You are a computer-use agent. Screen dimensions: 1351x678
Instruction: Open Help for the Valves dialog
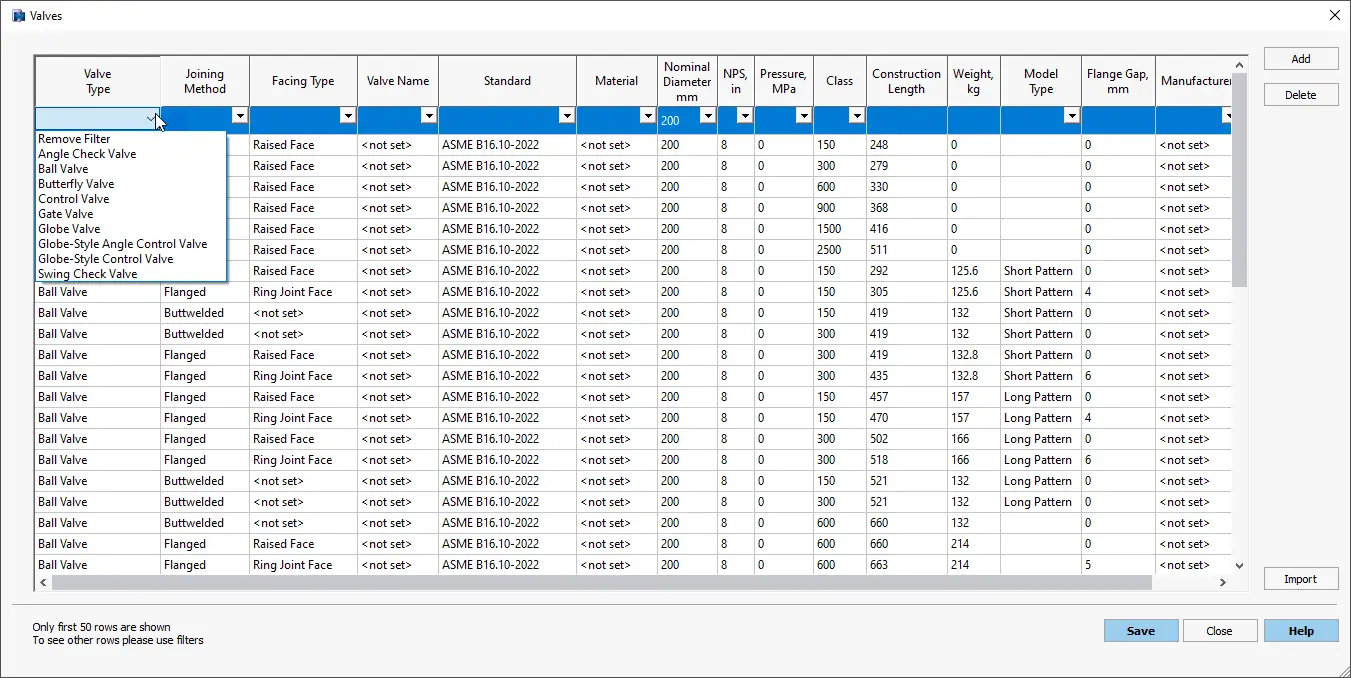[1300, 630]
